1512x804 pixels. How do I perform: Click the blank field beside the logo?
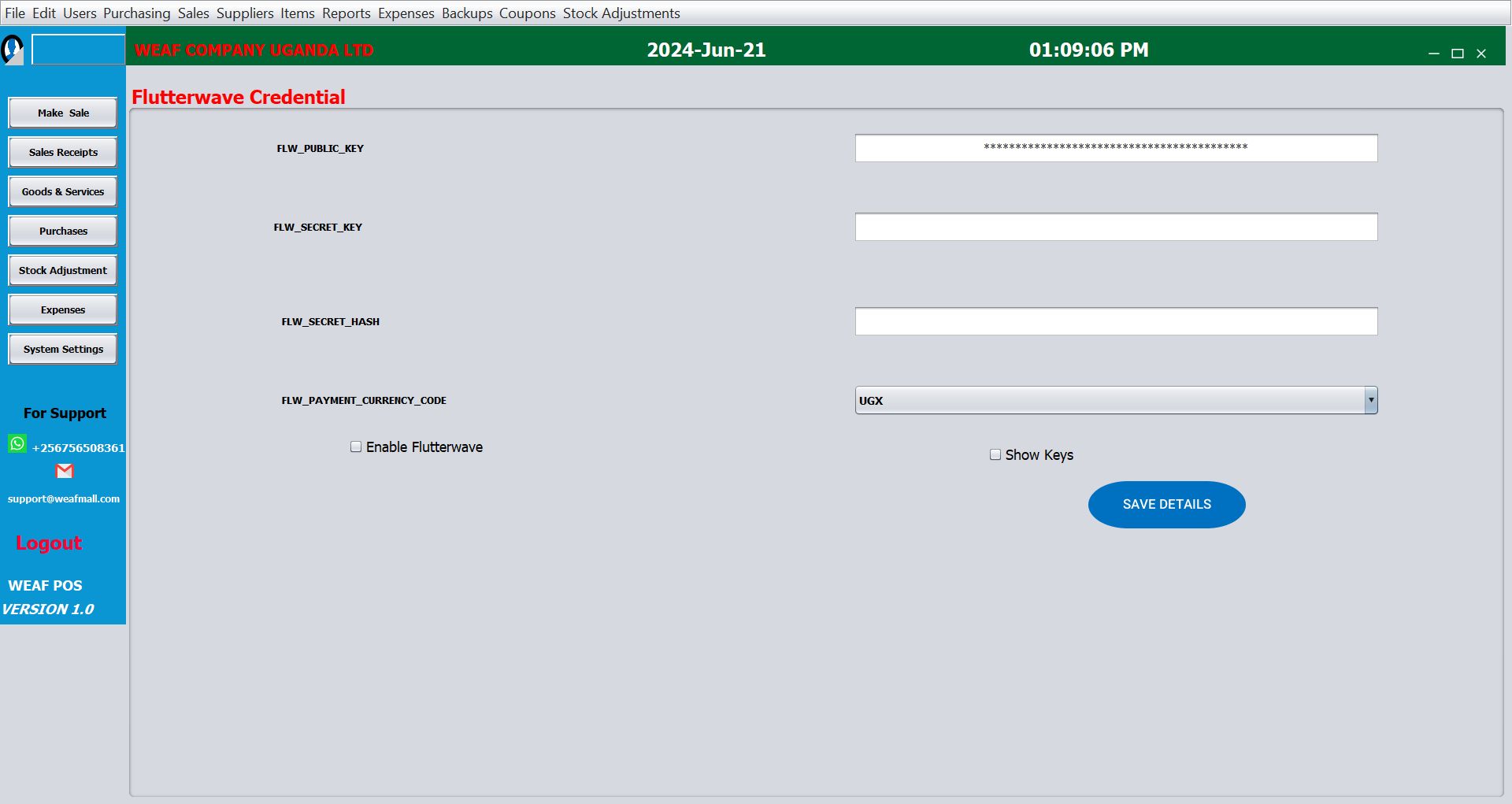point(78,50)
